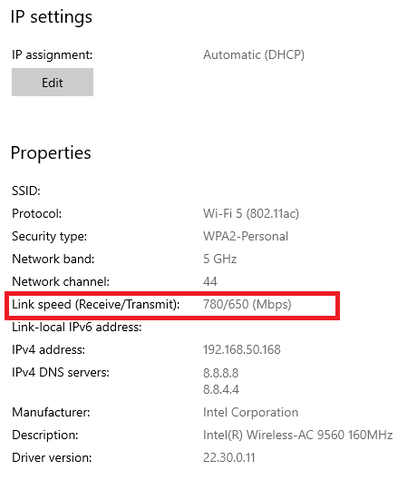
Task: Click the IP assignment label
Action: pos(52,55)
